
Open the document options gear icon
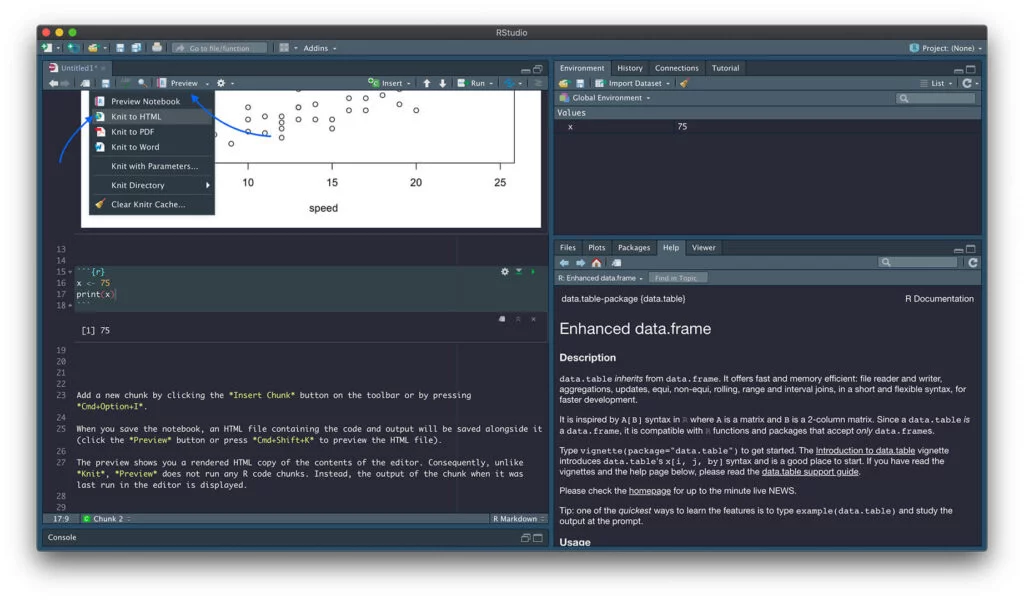221,83
